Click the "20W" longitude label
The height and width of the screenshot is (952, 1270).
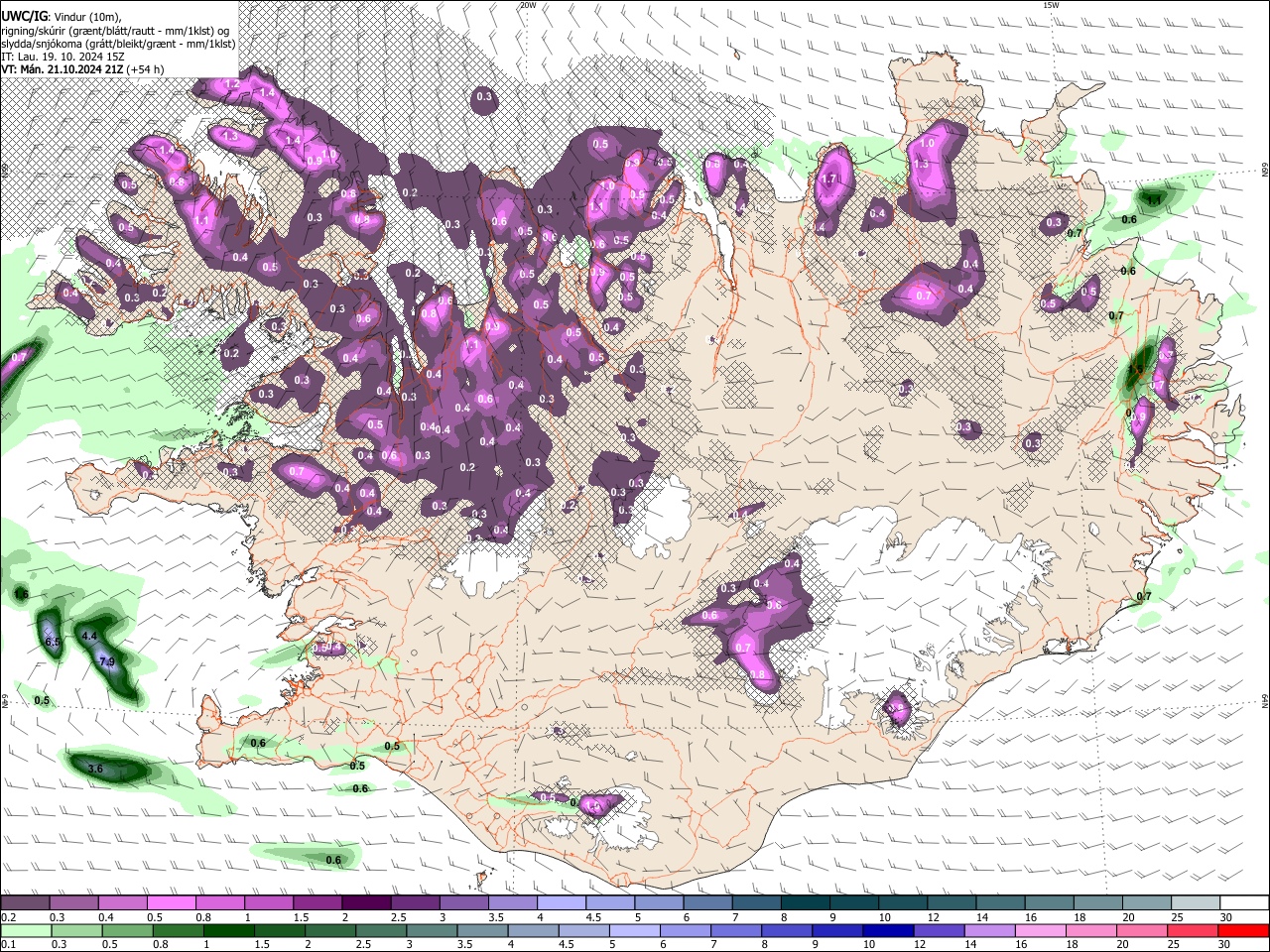pyautogui.click(x=528, y=5)
